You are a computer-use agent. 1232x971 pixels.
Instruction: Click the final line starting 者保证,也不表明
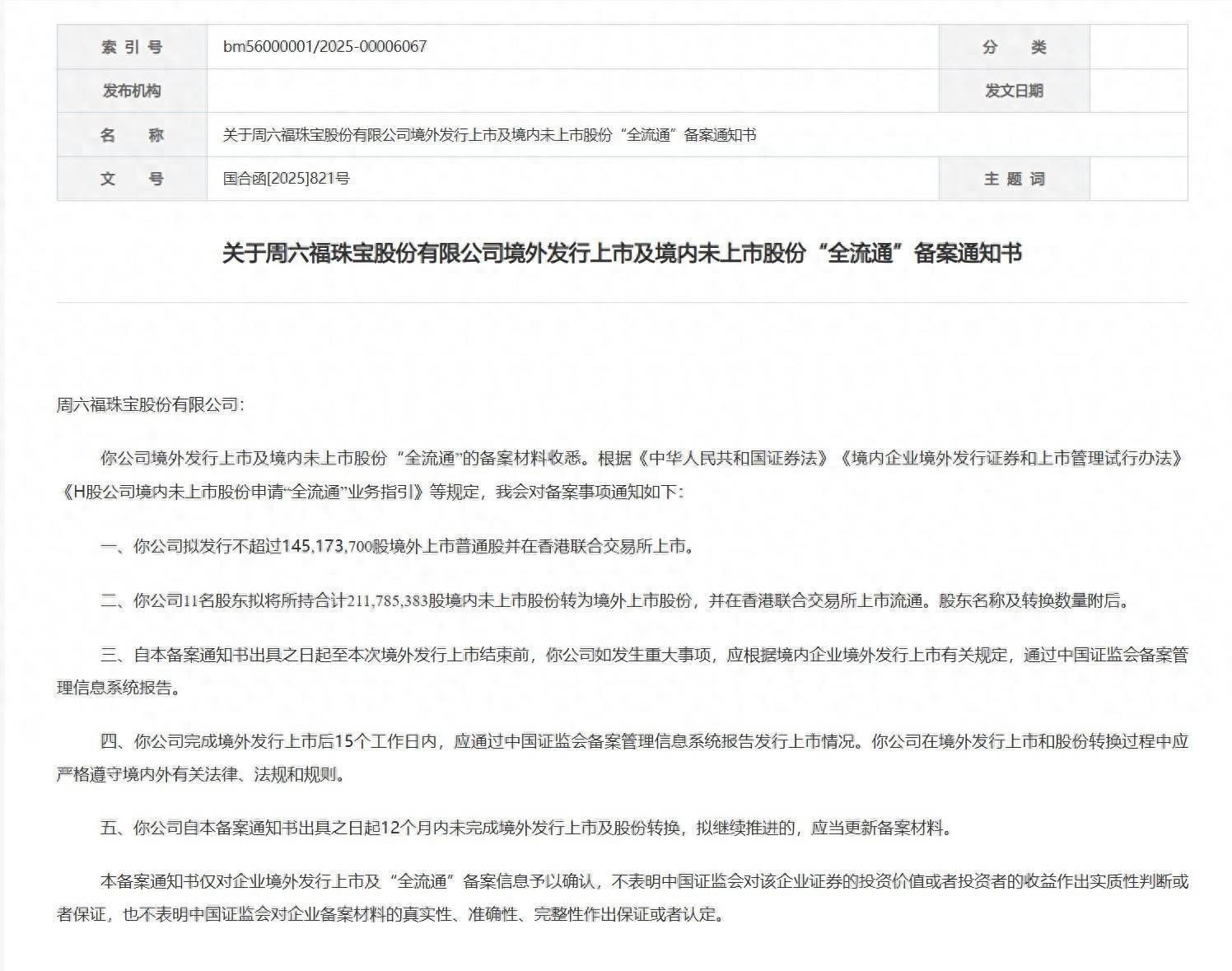pyautogui.click(x=390, y=914)
